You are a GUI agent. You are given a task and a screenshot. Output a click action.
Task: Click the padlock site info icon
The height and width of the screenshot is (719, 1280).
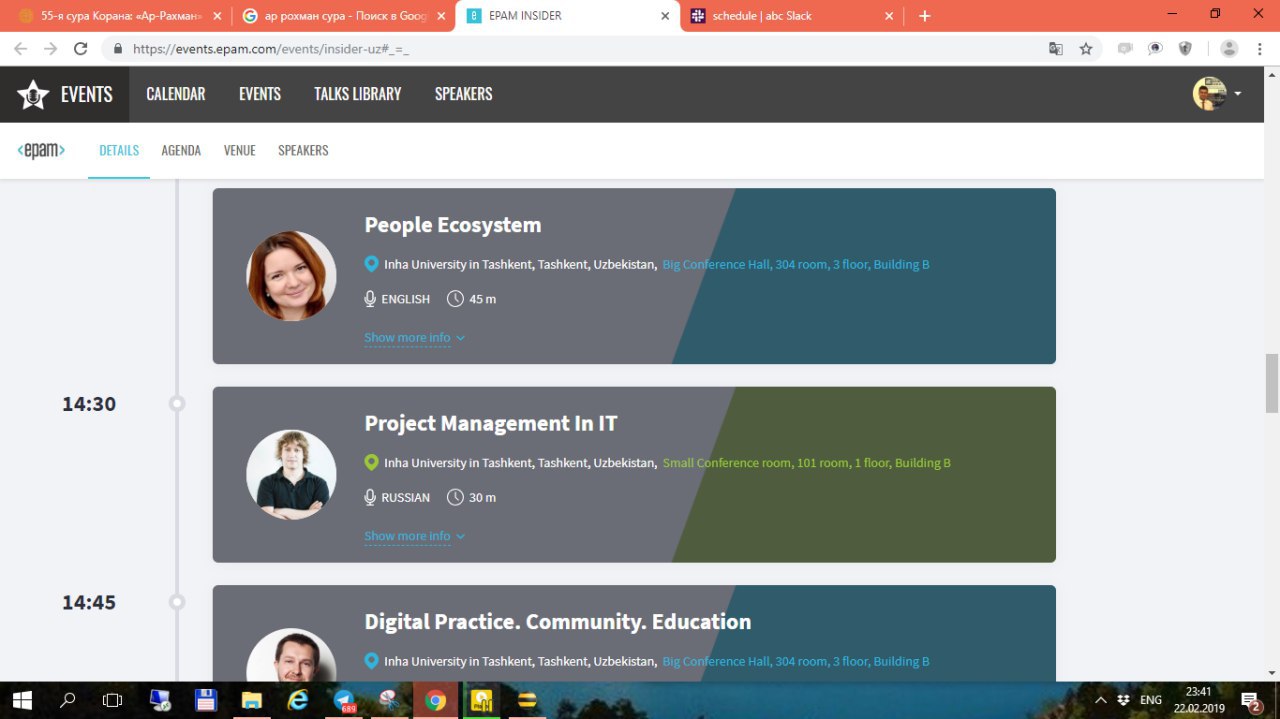click(x=118, y=48)
